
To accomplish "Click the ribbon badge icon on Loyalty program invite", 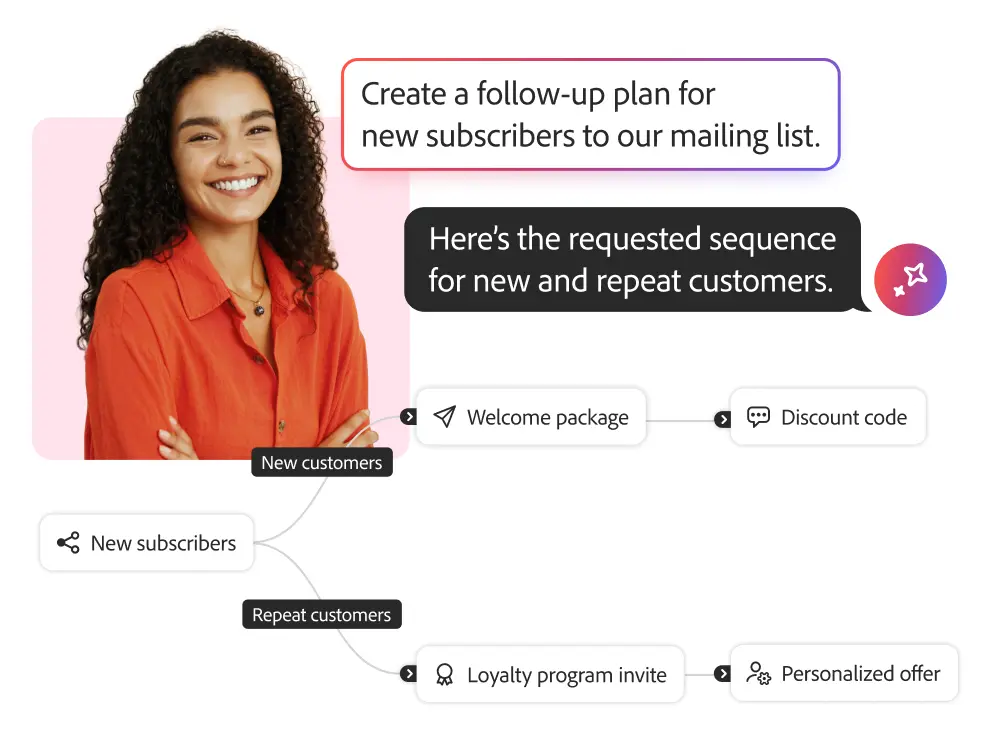I will tap(445, 675).
